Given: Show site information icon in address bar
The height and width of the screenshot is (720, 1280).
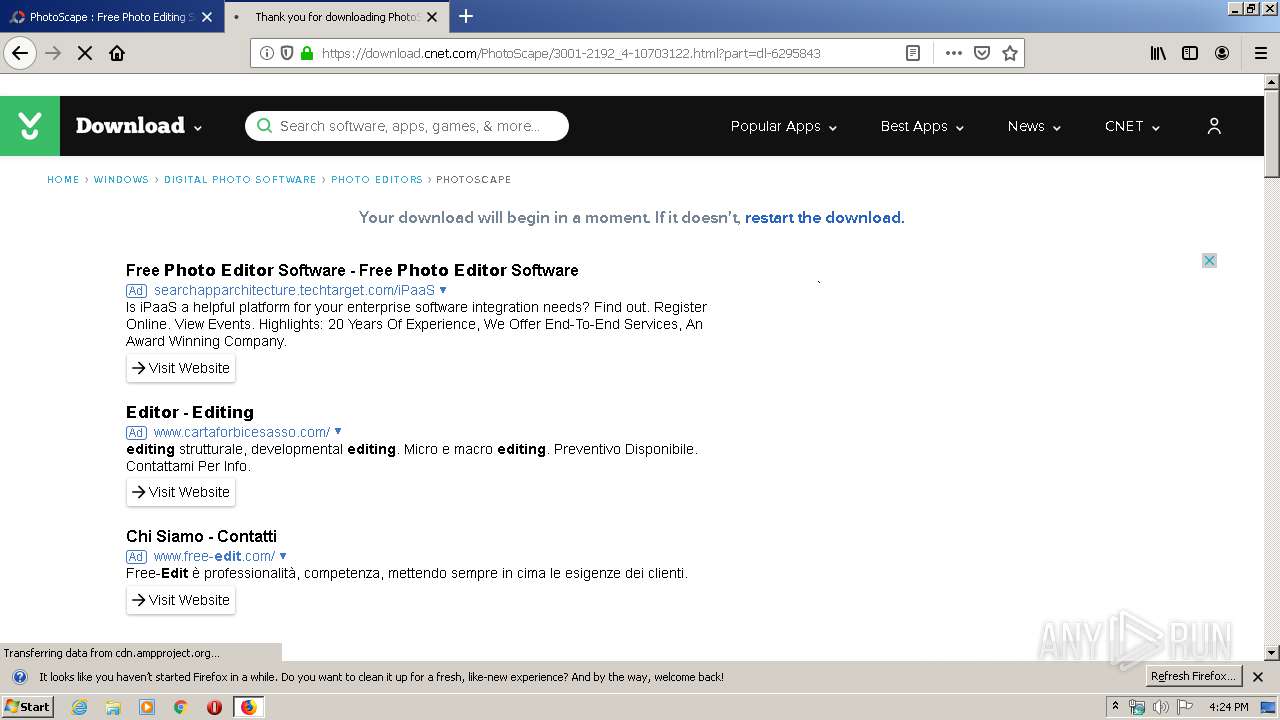Looking at the screenshot, I should point(267,53).
